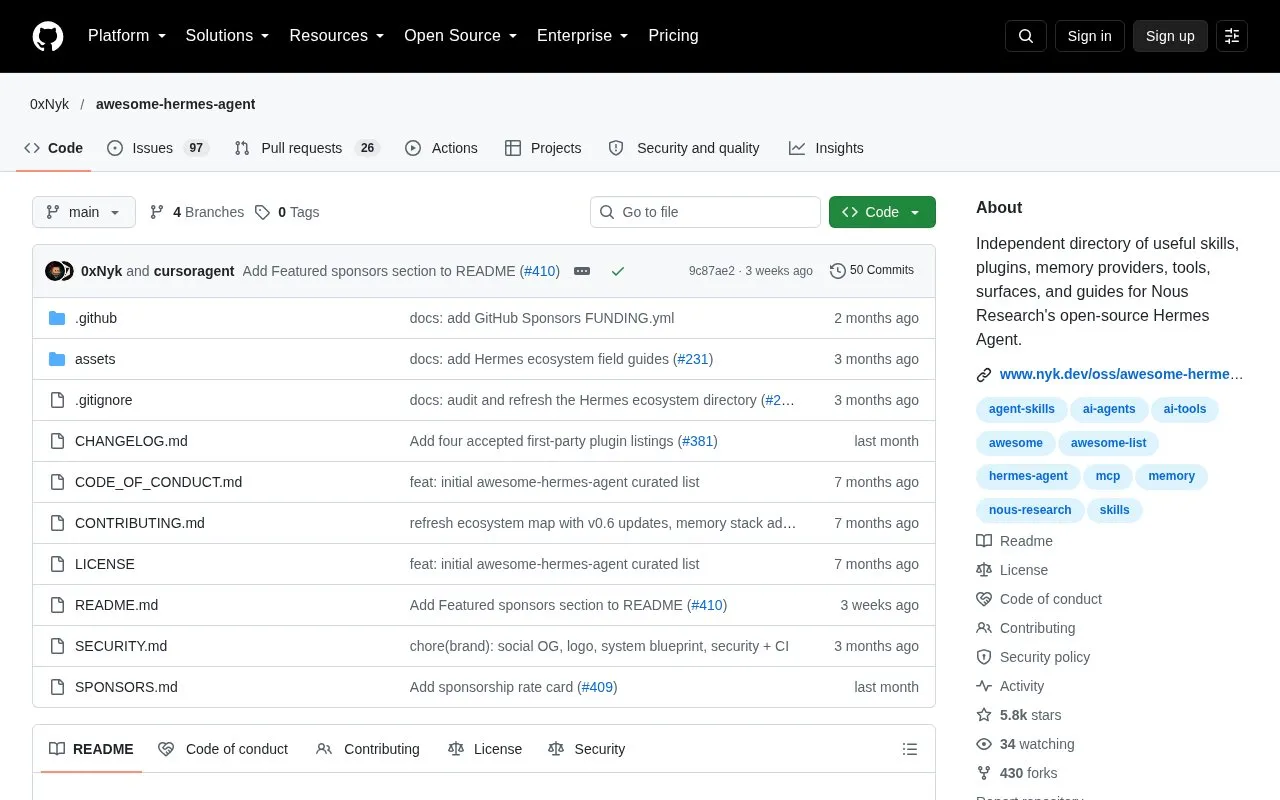
Task: Expand the Enterprise menu
Action: tap(583, 36)
